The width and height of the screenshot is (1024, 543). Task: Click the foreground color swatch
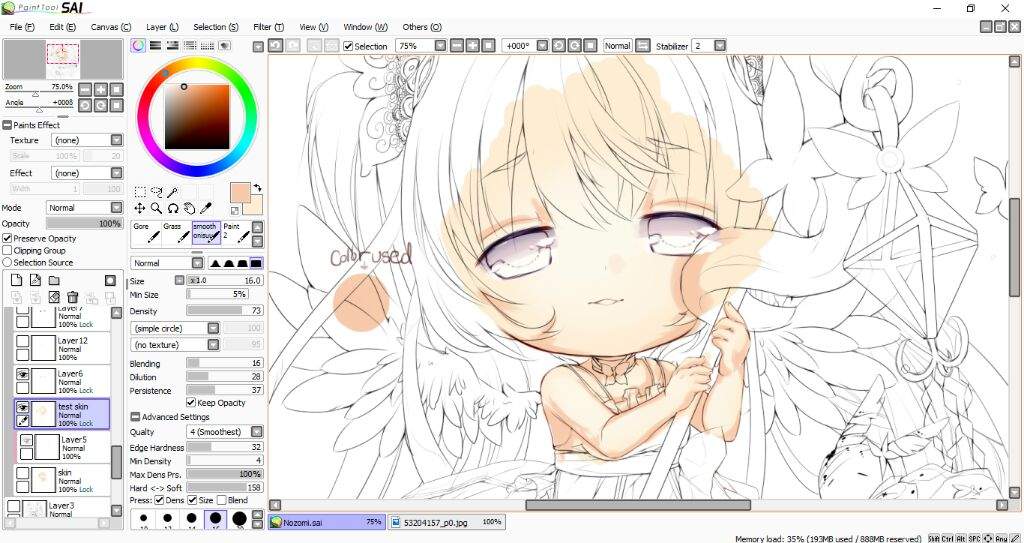(240, 193)
